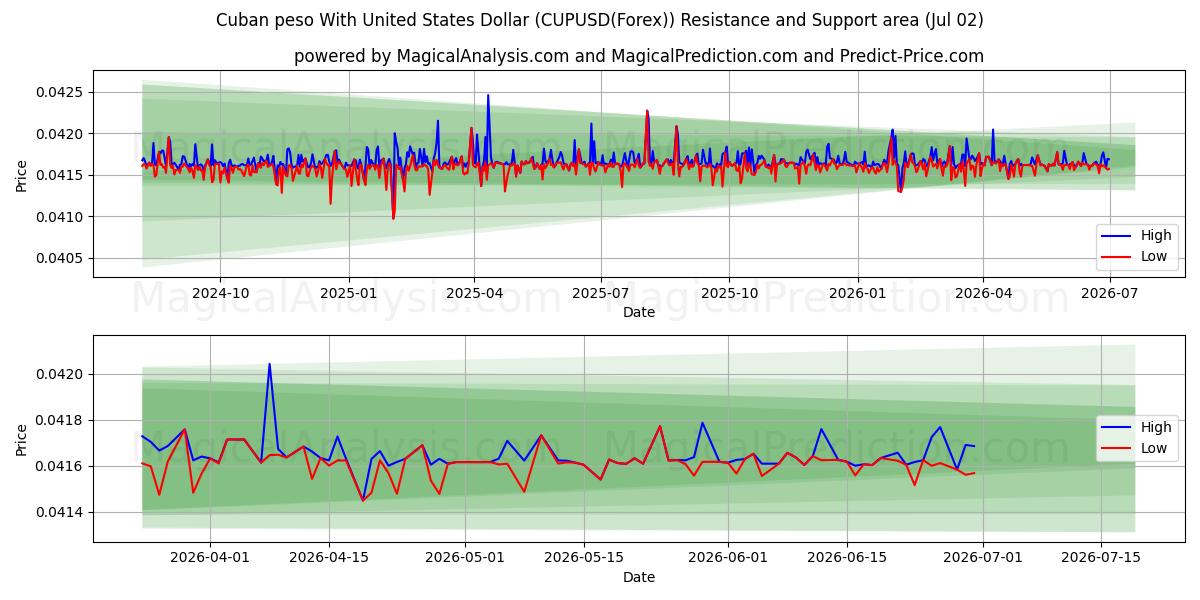Click the 2025-07 date tick label
The width and height of the screenshot is (1200, 600).
[x=601, y=293]
